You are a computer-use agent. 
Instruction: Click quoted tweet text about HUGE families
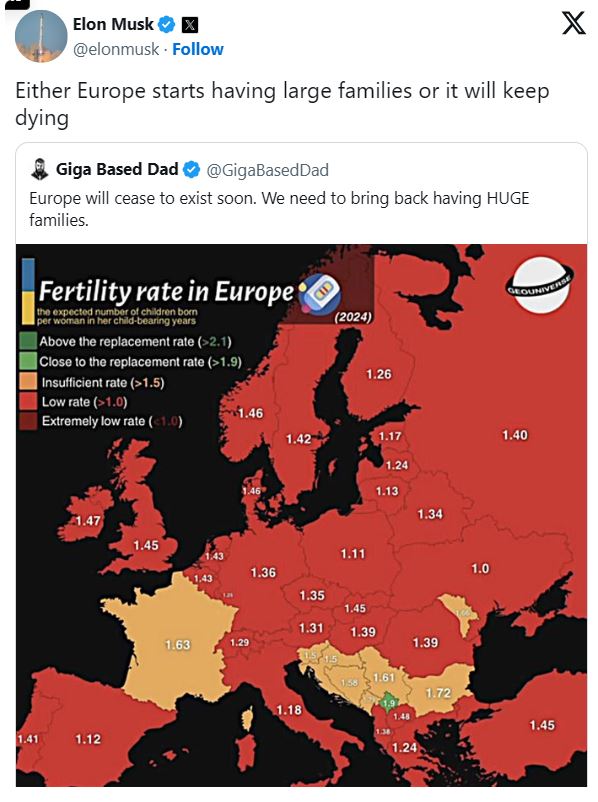pos(279,209)
